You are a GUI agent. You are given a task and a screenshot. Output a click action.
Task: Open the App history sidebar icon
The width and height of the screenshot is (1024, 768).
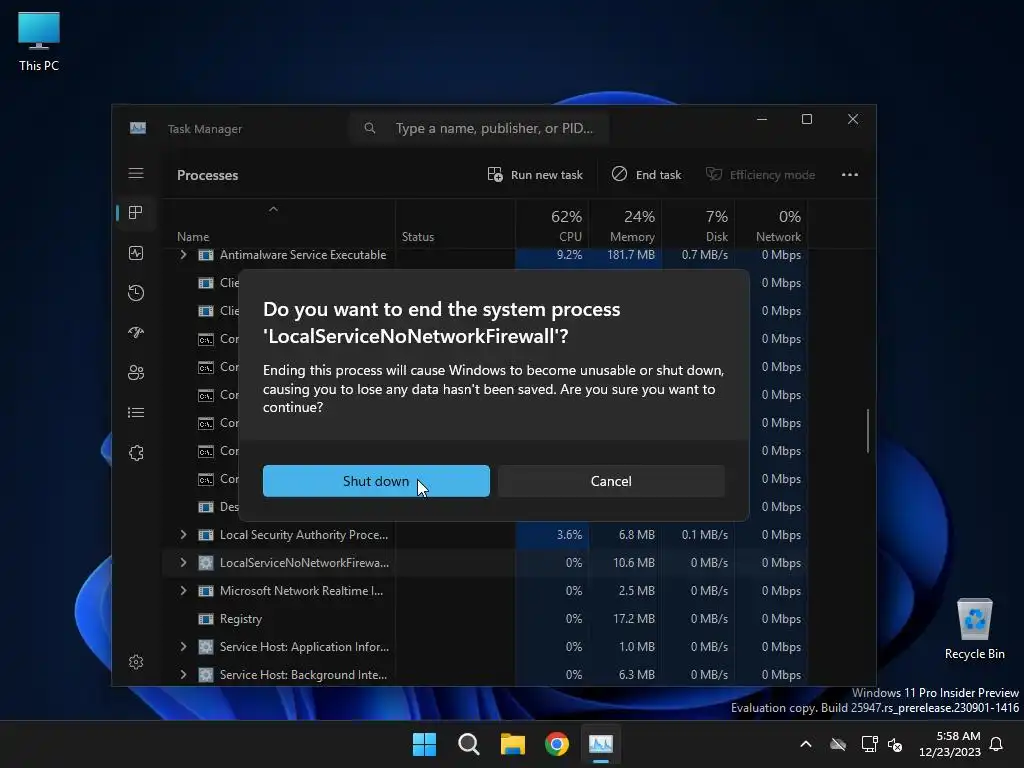click(x=136, y=293)
